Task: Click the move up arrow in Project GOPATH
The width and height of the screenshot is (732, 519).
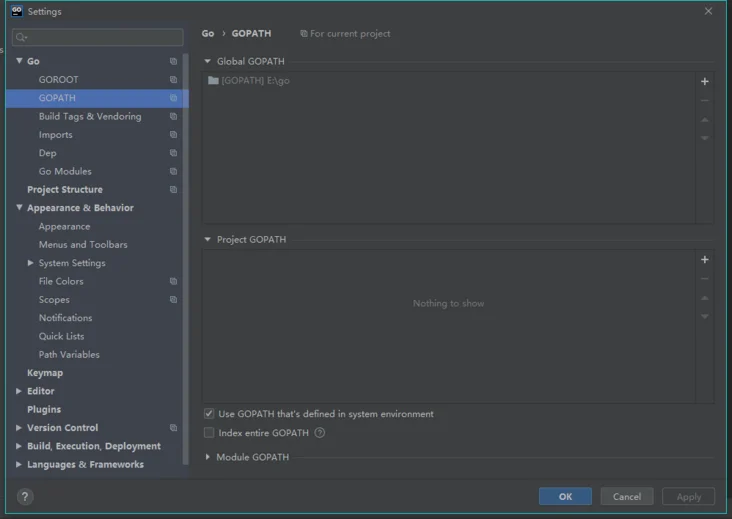Action: point(704,298)
